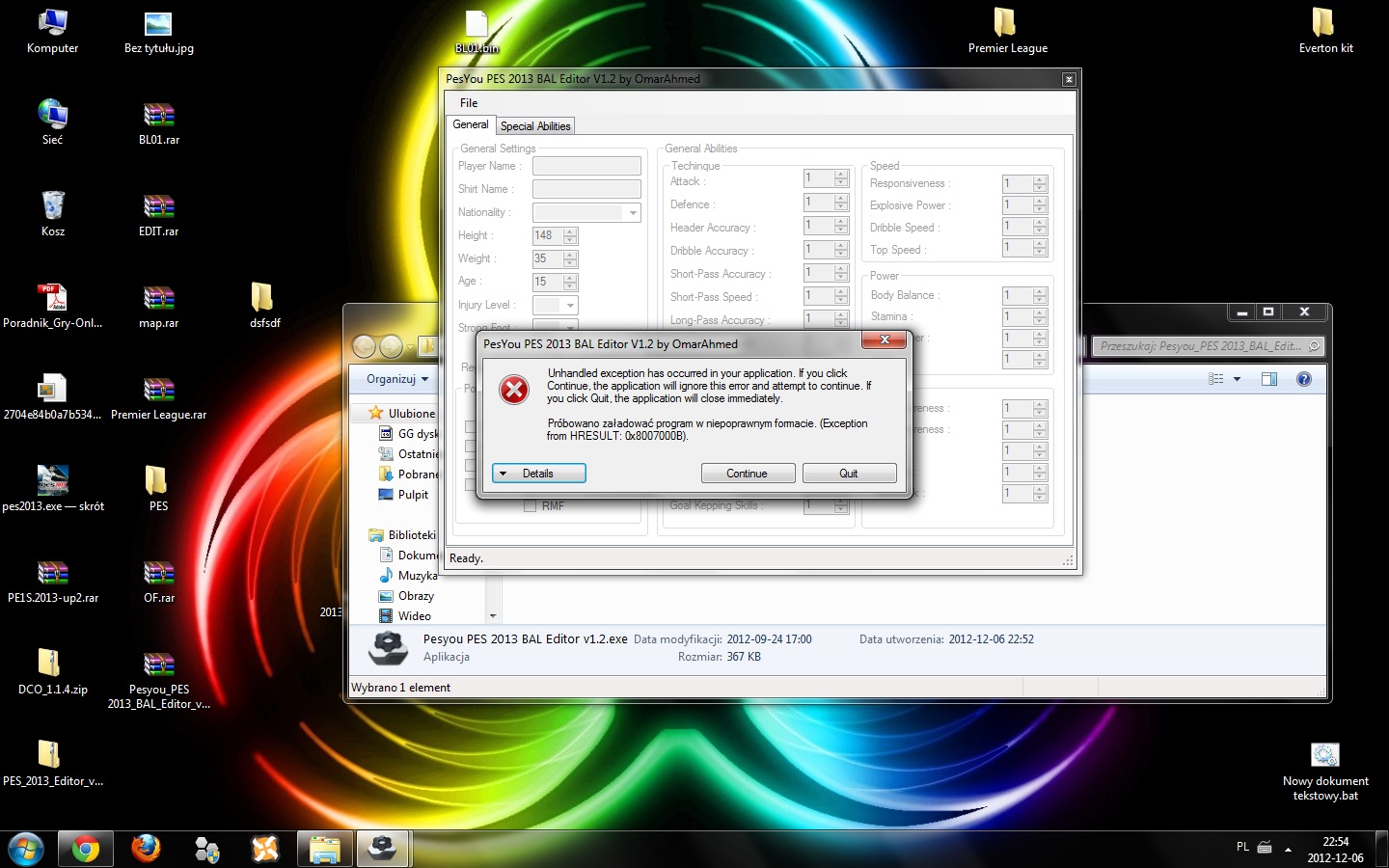Open the view options dropdown arrow
The image size is (1389, 868).
coord(1237,379)
